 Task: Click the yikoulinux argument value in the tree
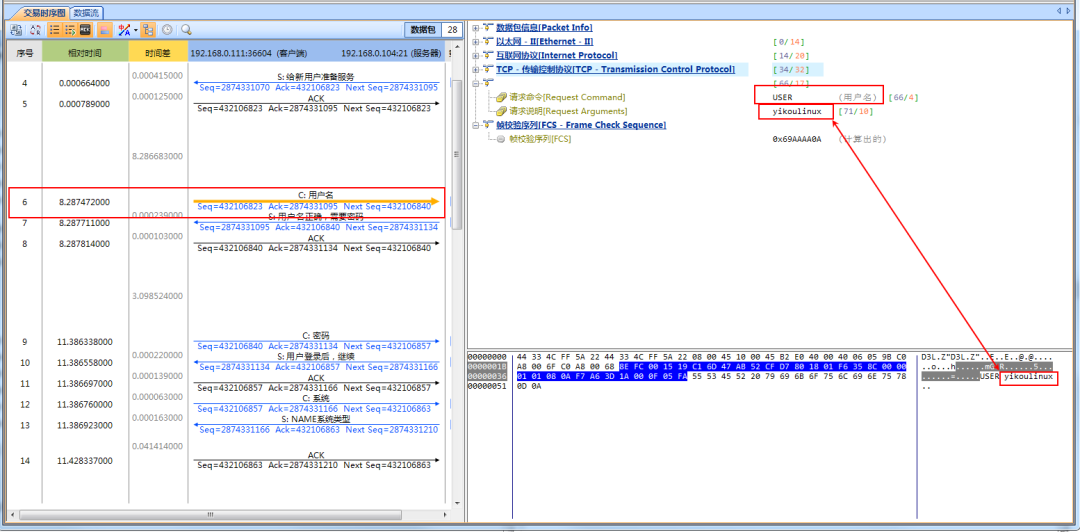(x=797, y=111)
